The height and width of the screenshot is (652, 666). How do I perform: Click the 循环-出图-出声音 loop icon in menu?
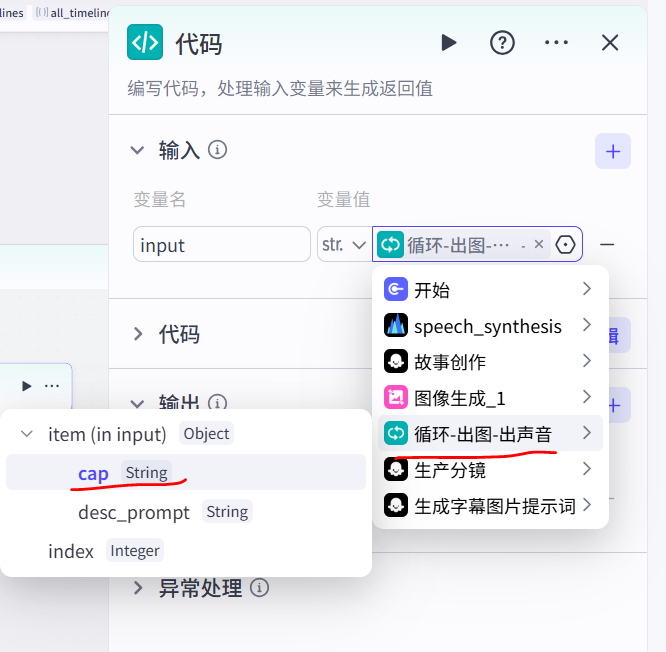tap(396, 433)
